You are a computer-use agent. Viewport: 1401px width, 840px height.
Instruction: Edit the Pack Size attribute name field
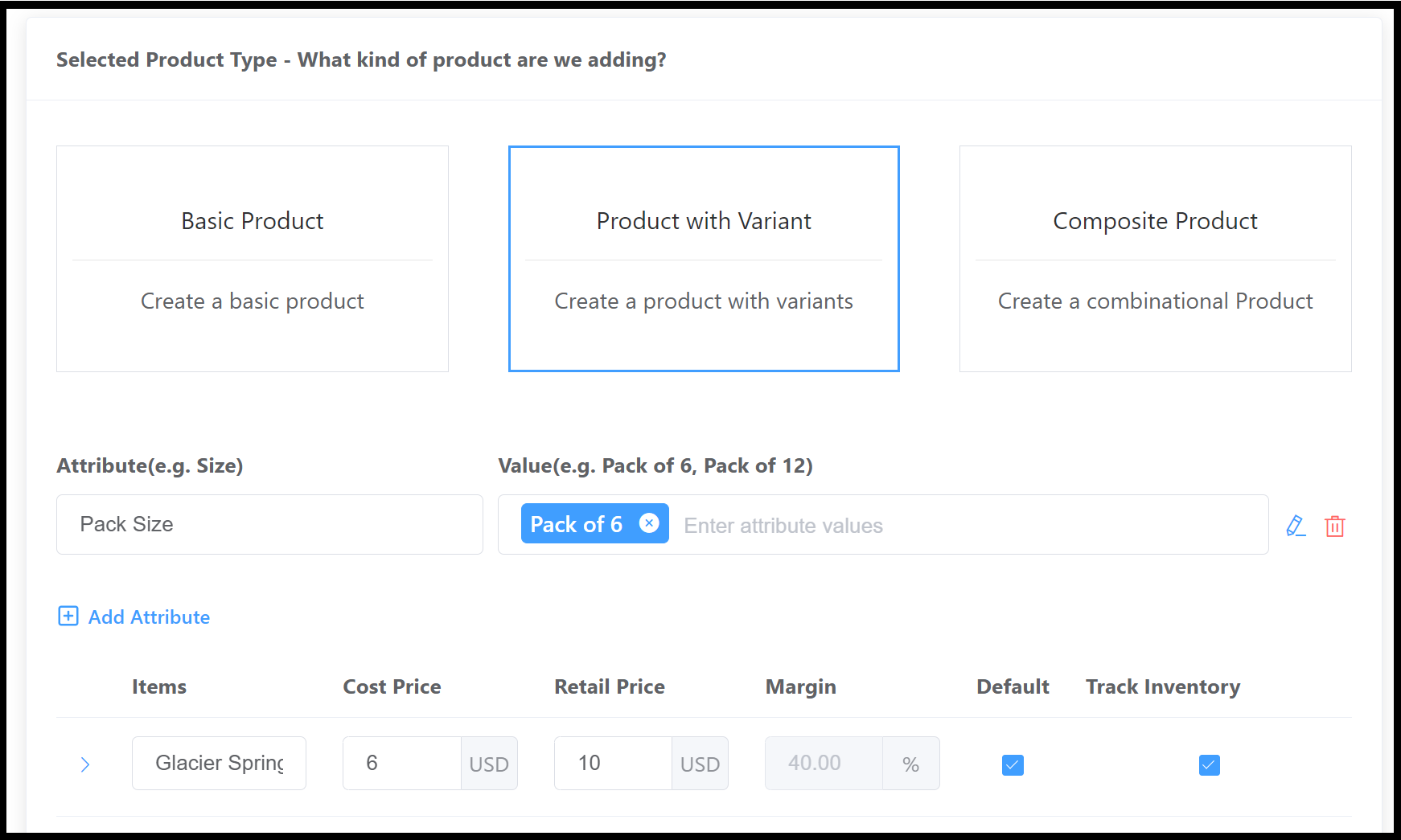269,524
